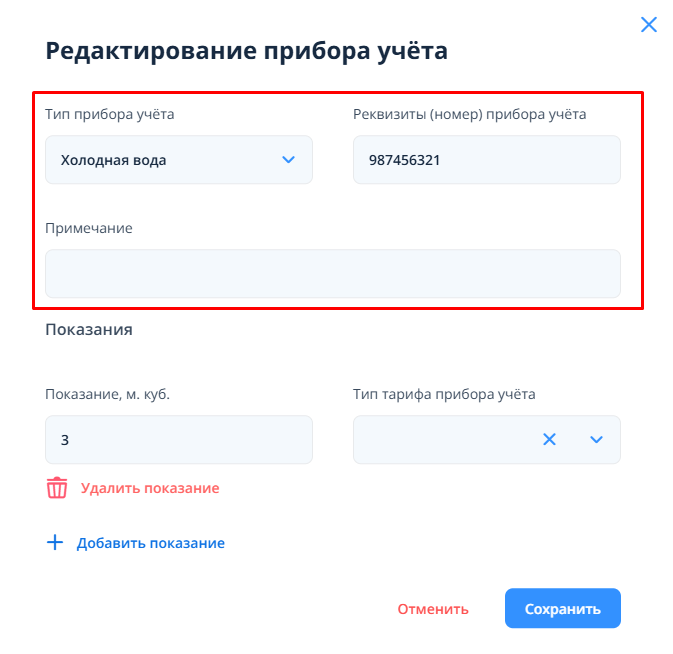Image resolution: width=673 pixels, height=654 pixels.
Task: Open the empty tariff type combo box
Action: pos(440,440)
